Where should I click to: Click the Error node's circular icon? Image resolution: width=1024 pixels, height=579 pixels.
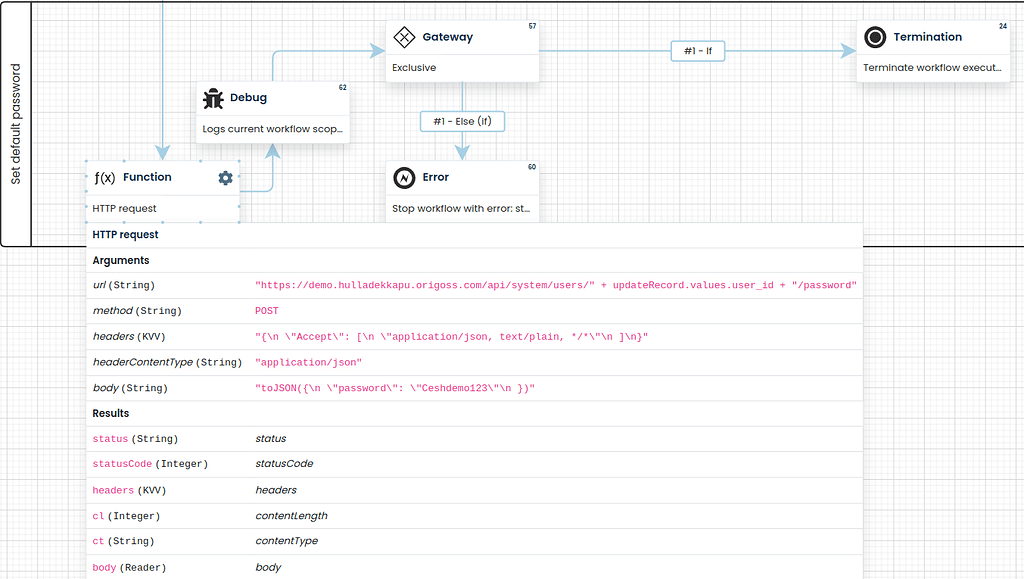tap(404, 177)
